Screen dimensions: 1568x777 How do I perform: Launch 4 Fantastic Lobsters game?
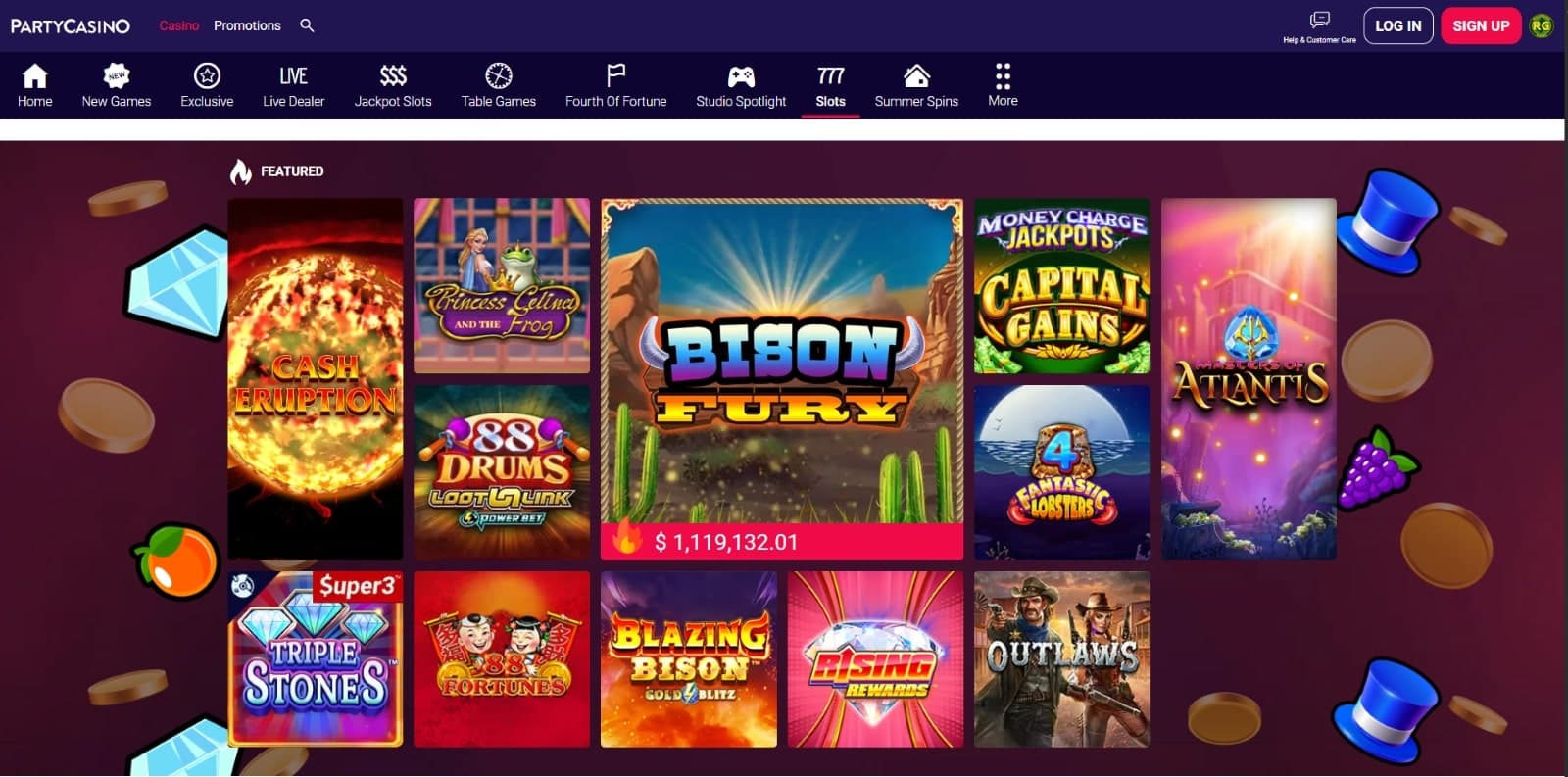(x=1062, y=472)
